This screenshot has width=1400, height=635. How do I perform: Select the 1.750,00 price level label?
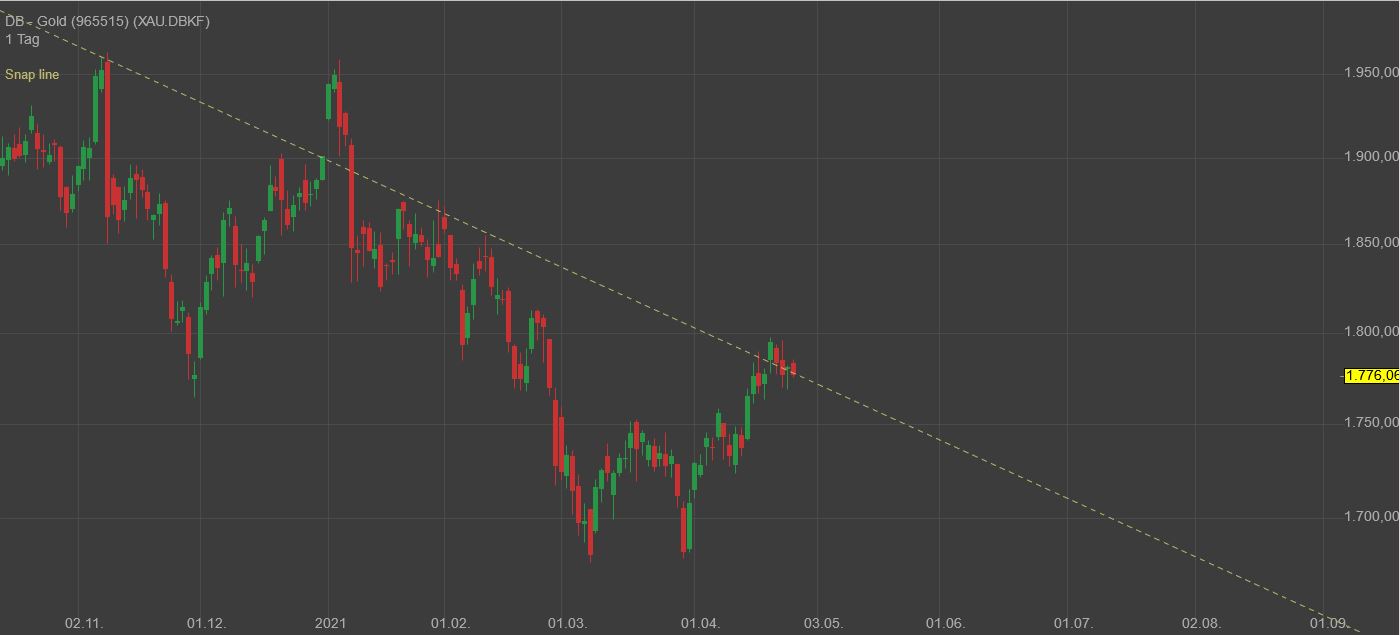point(1371,423)
